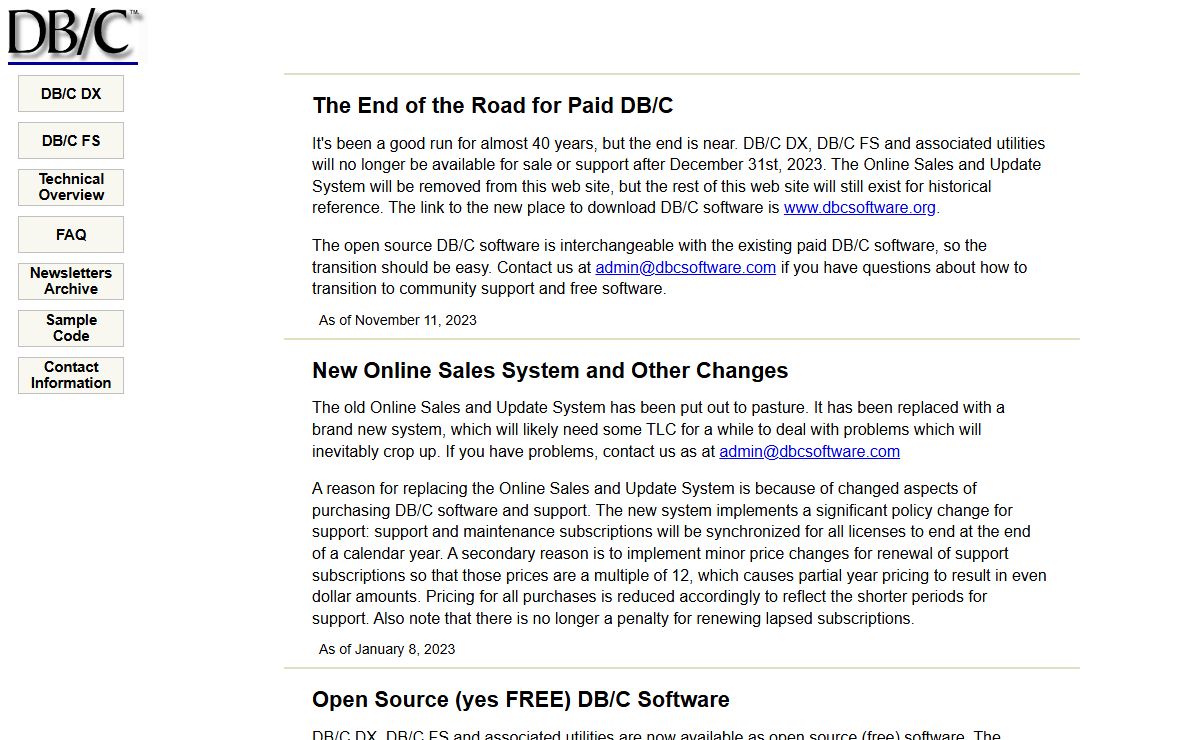1200x740 pixels.
Task: Open the DB/C DX page
Action: (x=71, y=94)
